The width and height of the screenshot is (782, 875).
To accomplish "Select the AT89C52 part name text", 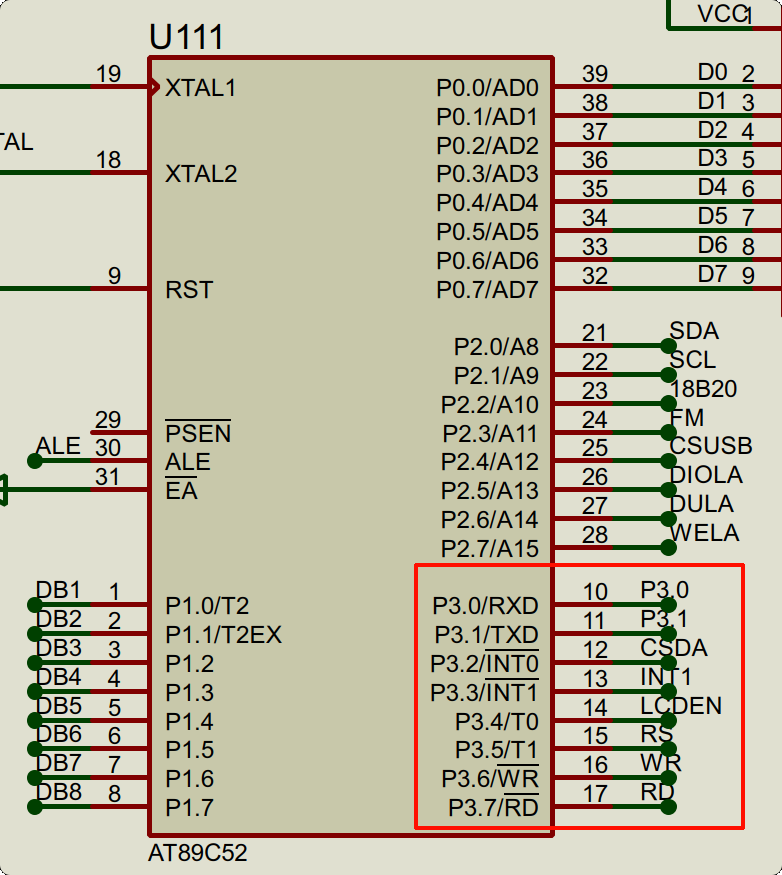I will (197, 854).
